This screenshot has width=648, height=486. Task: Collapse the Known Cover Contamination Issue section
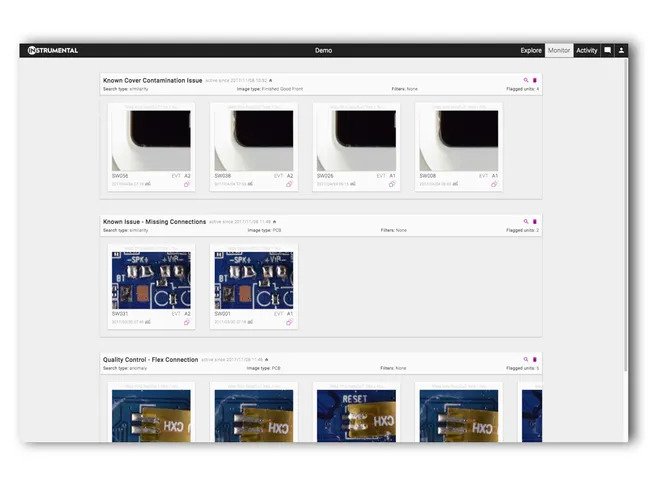[271, 81]
